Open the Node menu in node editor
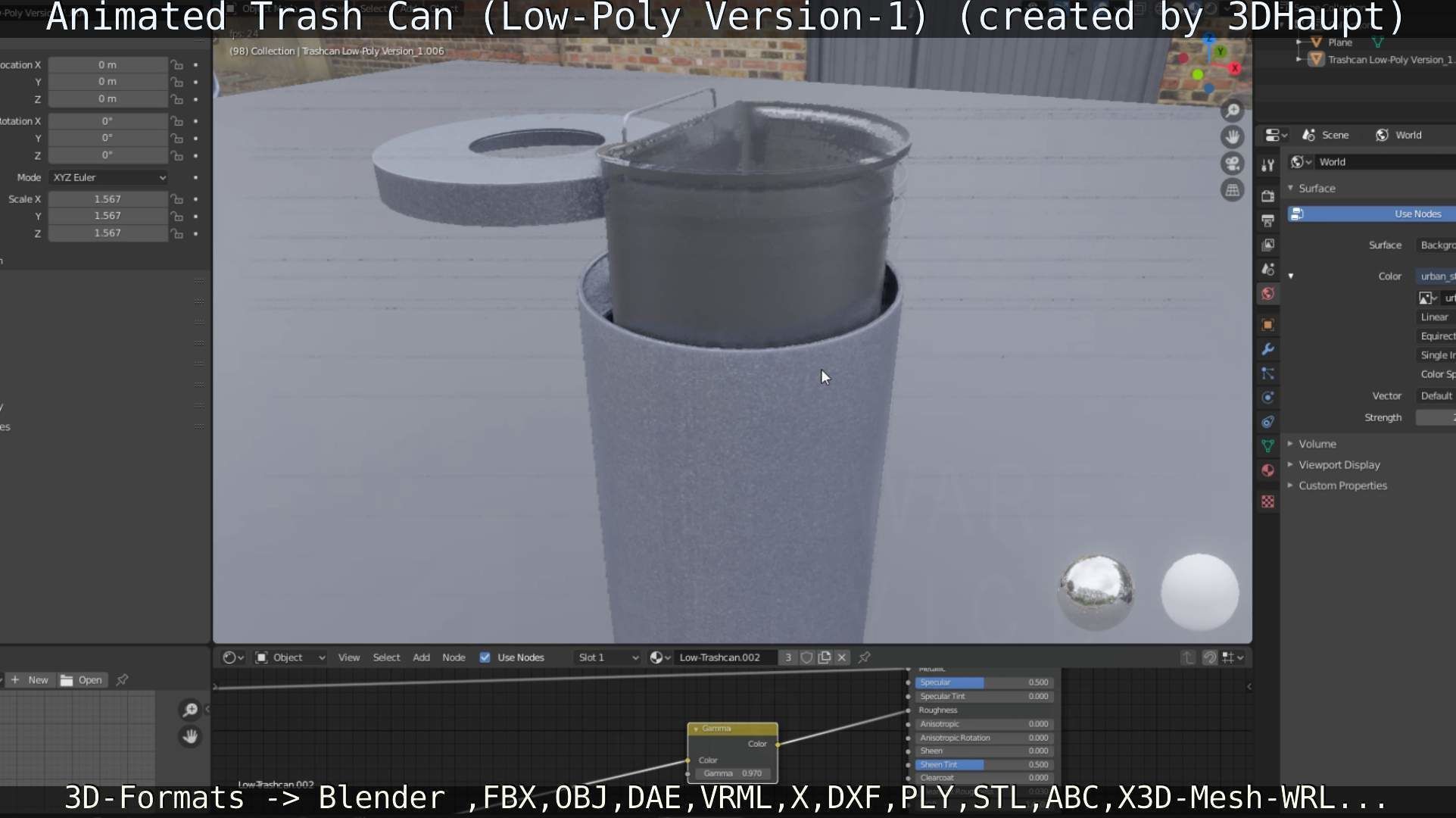1456x818 pixels. coord(454,657)
